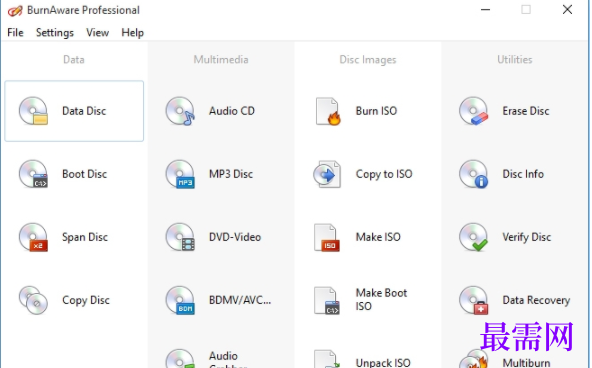Select the Unpack ISO label

tap(383, 363)
